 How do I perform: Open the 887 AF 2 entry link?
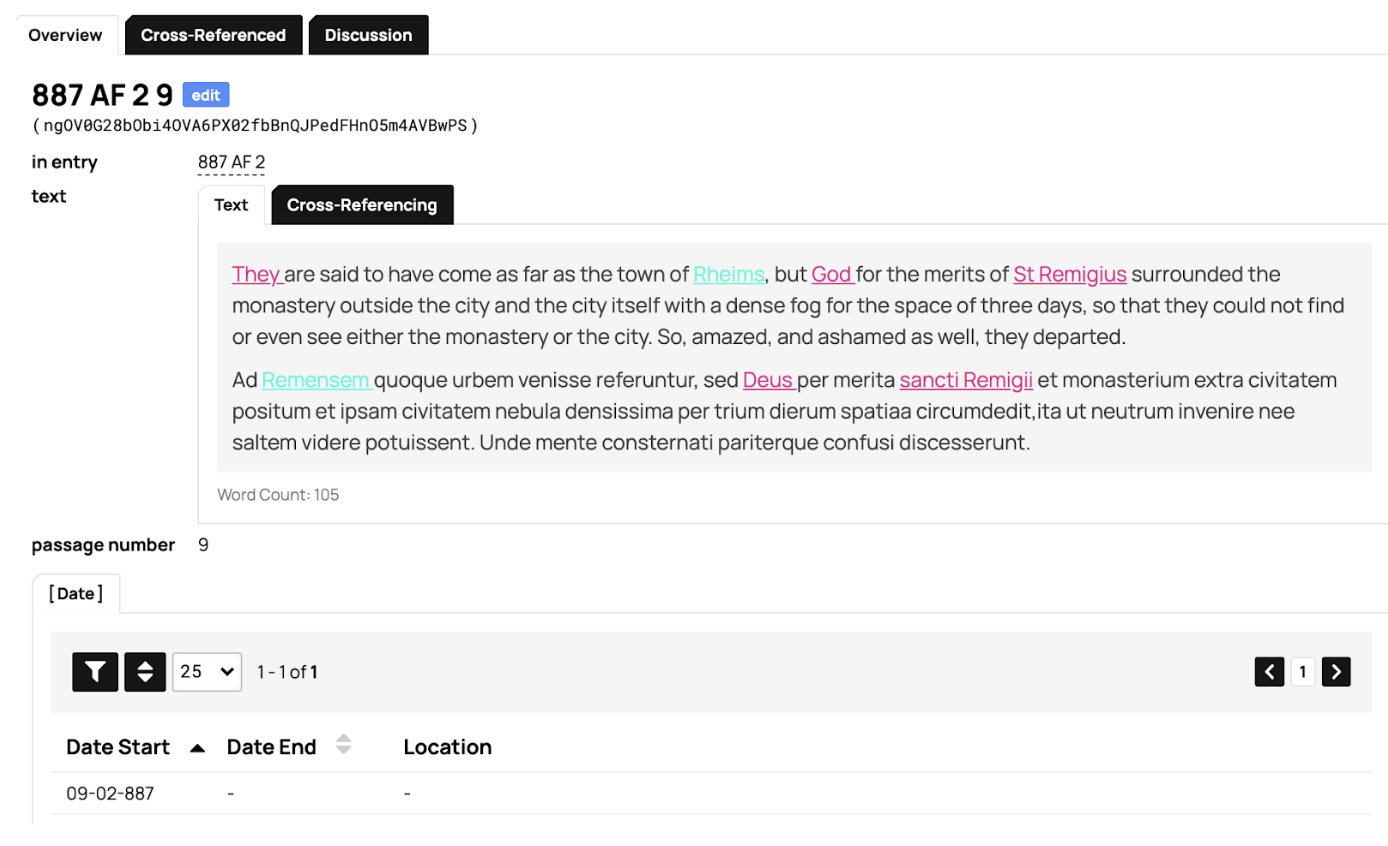point(231,162)
